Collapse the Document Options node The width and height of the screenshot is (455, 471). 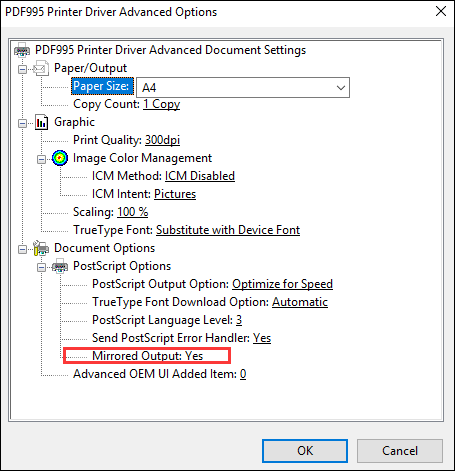click(22, 249)
